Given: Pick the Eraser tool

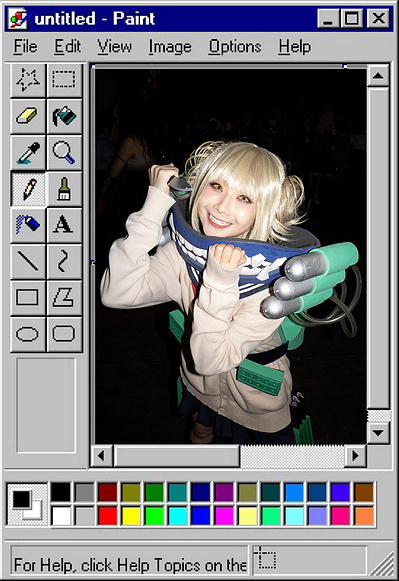Looking at the screenshot, I should (28, 116).
